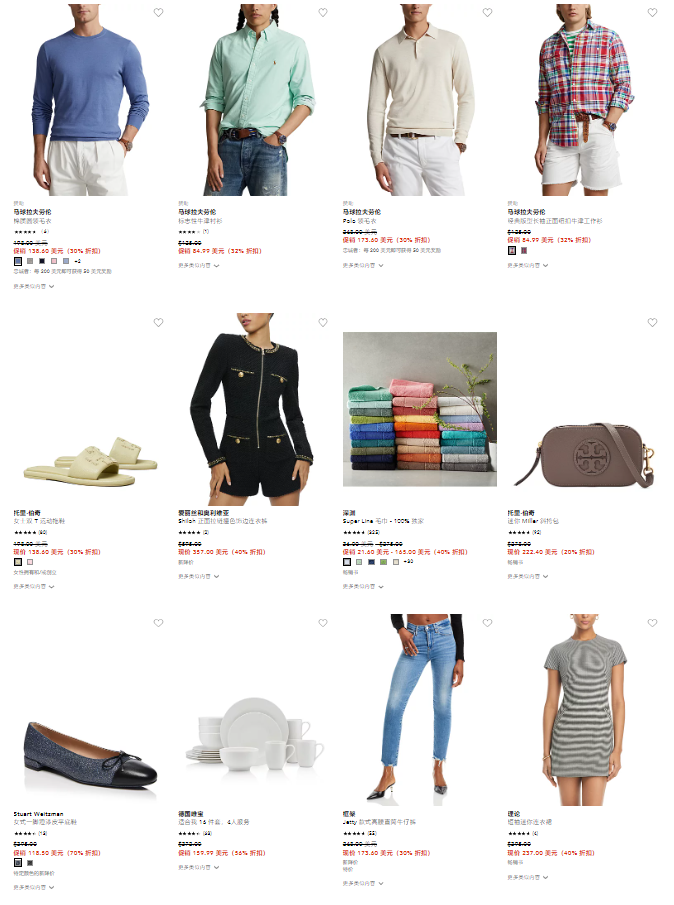Expand similar items under striped mini dress
Image resolution: width=674 pixels, height=905 pixels.
tap(528, 878)
